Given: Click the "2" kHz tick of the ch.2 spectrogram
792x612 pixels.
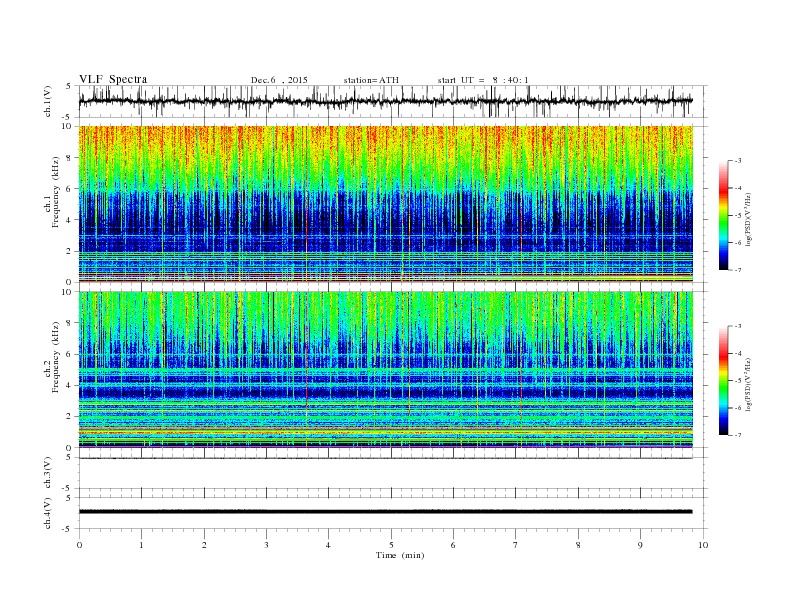Looking at the screenshot, I should tap(70, 417).
